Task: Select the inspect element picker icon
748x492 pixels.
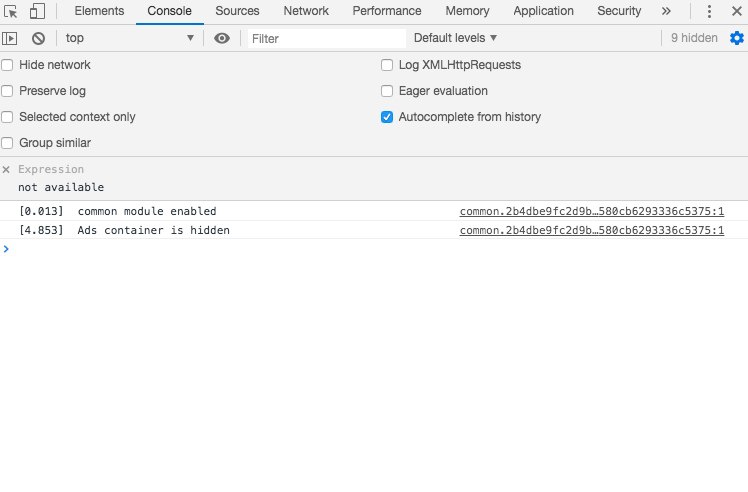Action: pyautogui.click(x=11, y=12)
